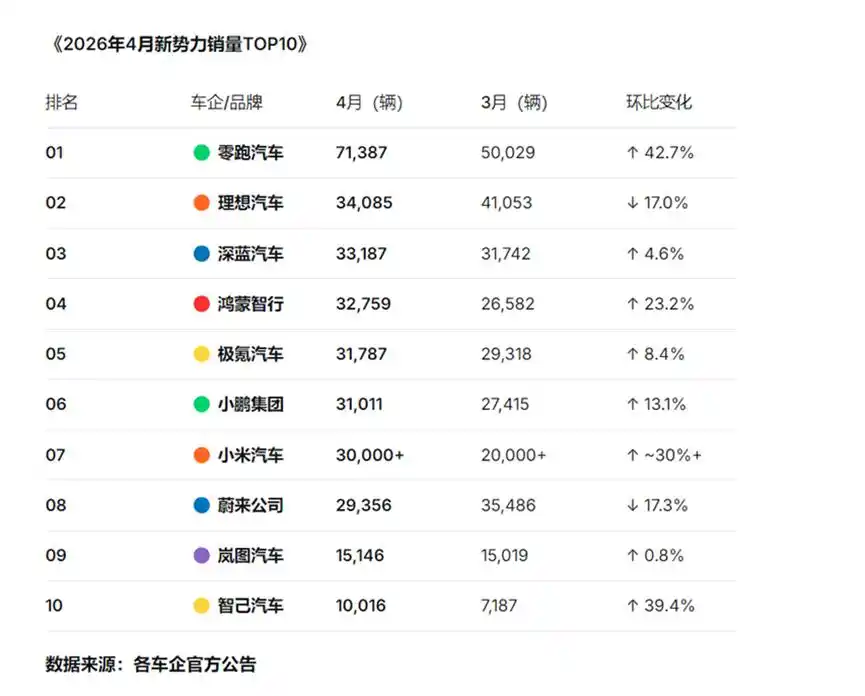Click the blue dot beside 蔚来公司
The height and width of the screenshot is (696, 865).
pyautogui.click(x=201, y=505)
